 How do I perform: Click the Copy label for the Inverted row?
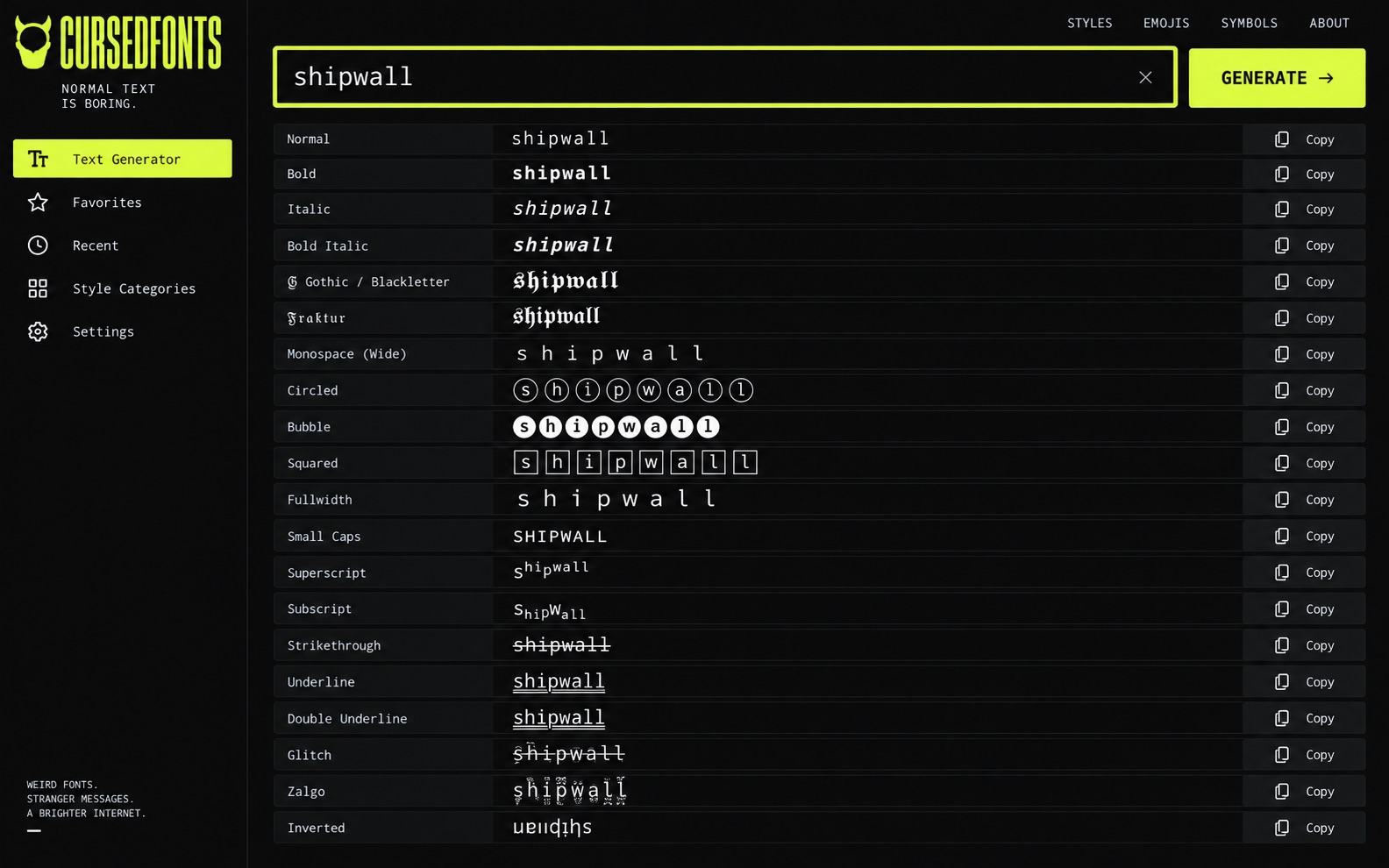[1320, 828]
